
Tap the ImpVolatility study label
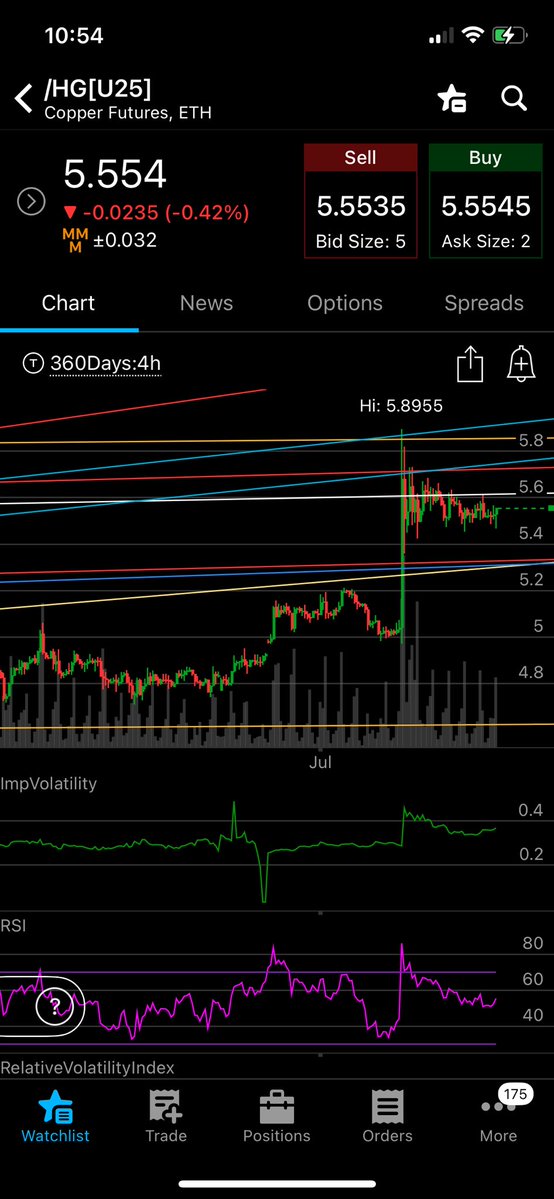tap(48, 784)
